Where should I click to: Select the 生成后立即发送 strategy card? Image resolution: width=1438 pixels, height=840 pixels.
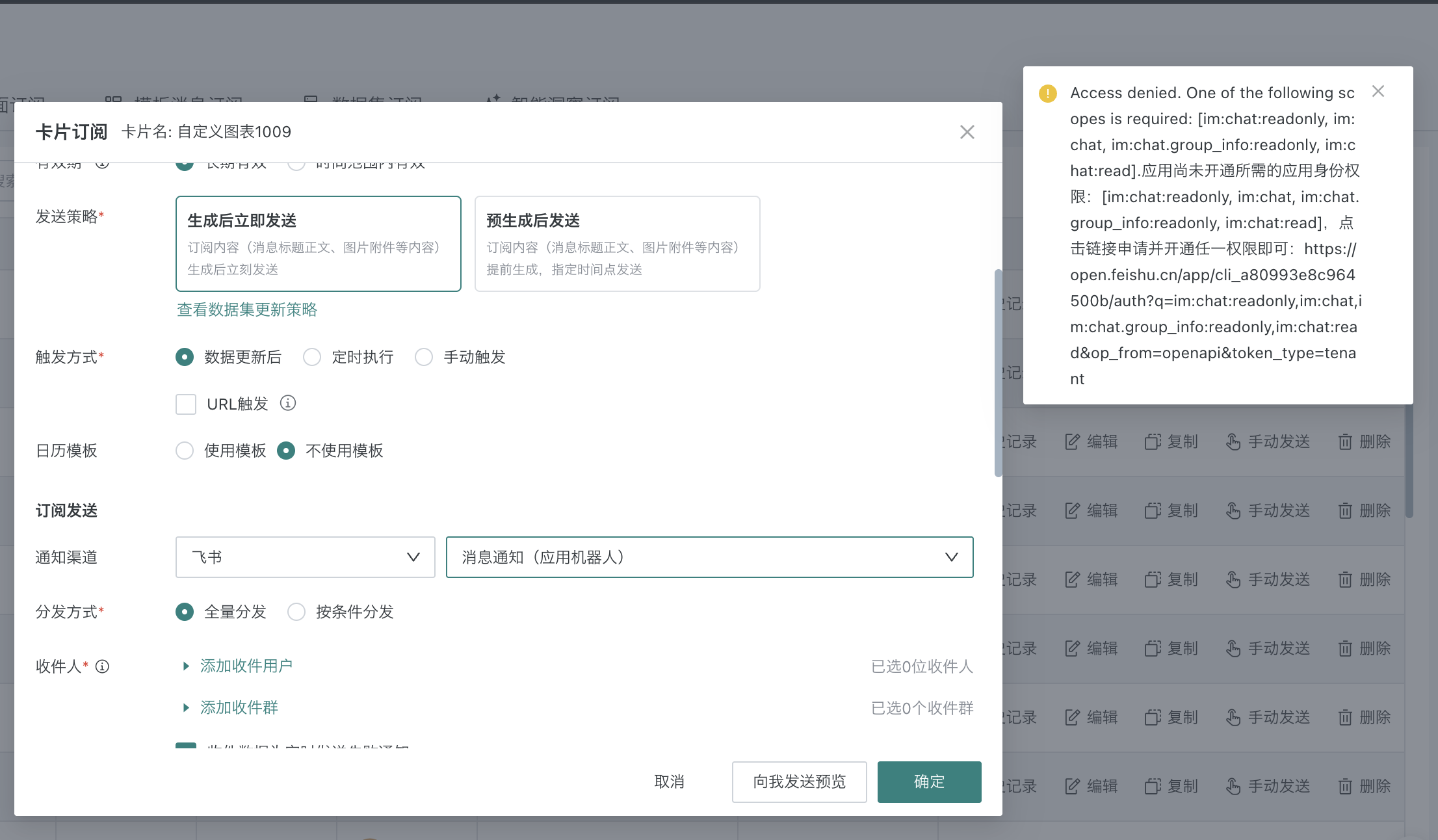click(x=319, y=244)
